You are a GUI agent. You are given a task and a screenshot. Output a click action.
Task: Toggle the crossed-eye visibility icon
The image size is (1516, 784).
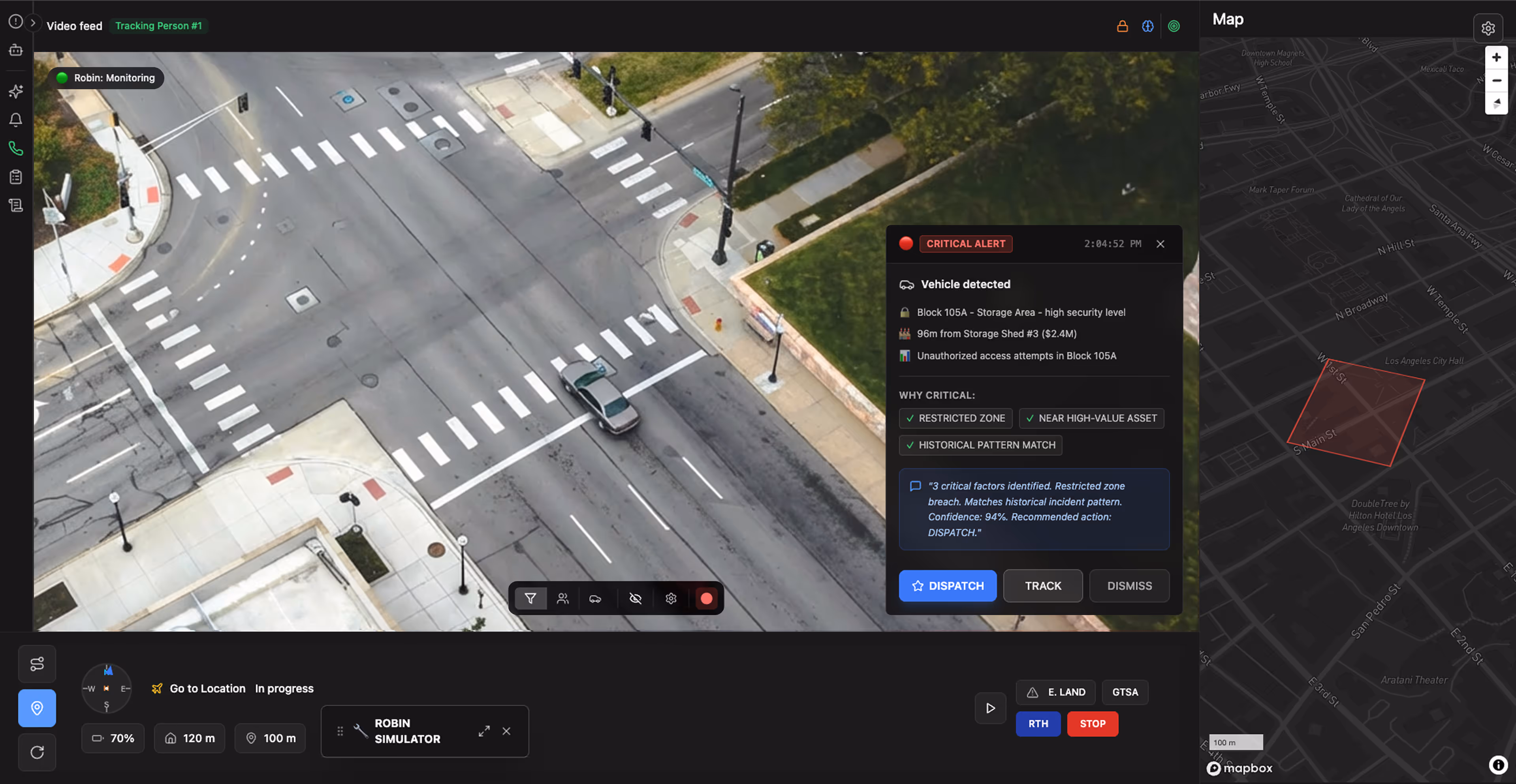tap(636, 599)
